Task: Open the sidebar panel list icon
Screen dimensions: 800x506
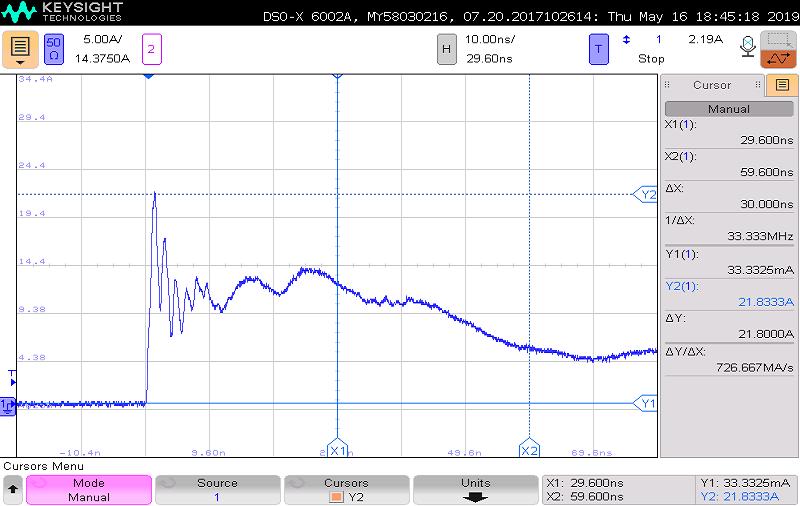Action: point(782,85)
